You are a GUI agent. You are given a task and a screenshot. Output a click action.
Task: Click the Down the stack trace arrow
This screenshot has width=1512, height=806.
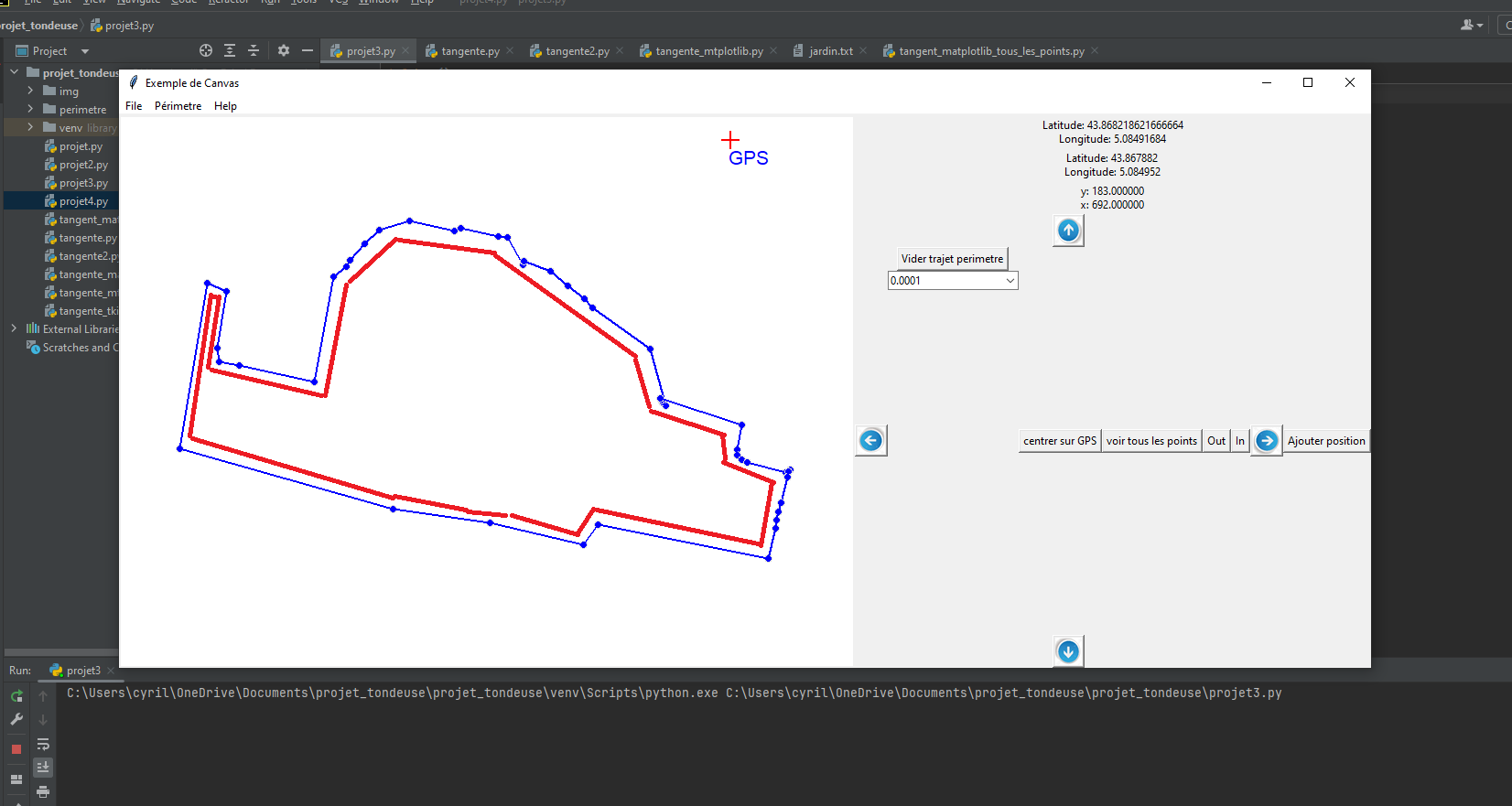(43, 720)
